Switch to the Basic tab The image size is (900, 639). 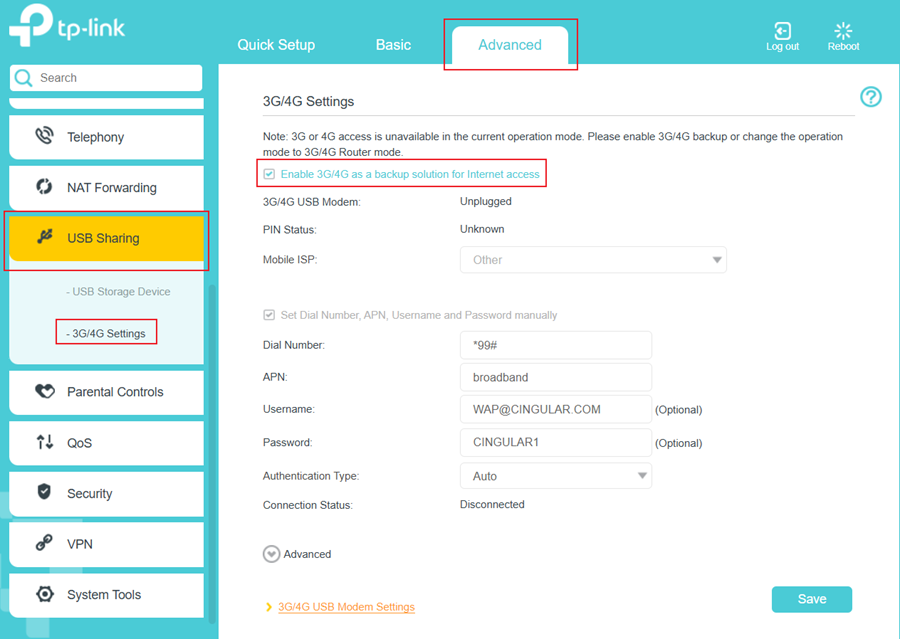pyautogui.click(x=393, y=44)
